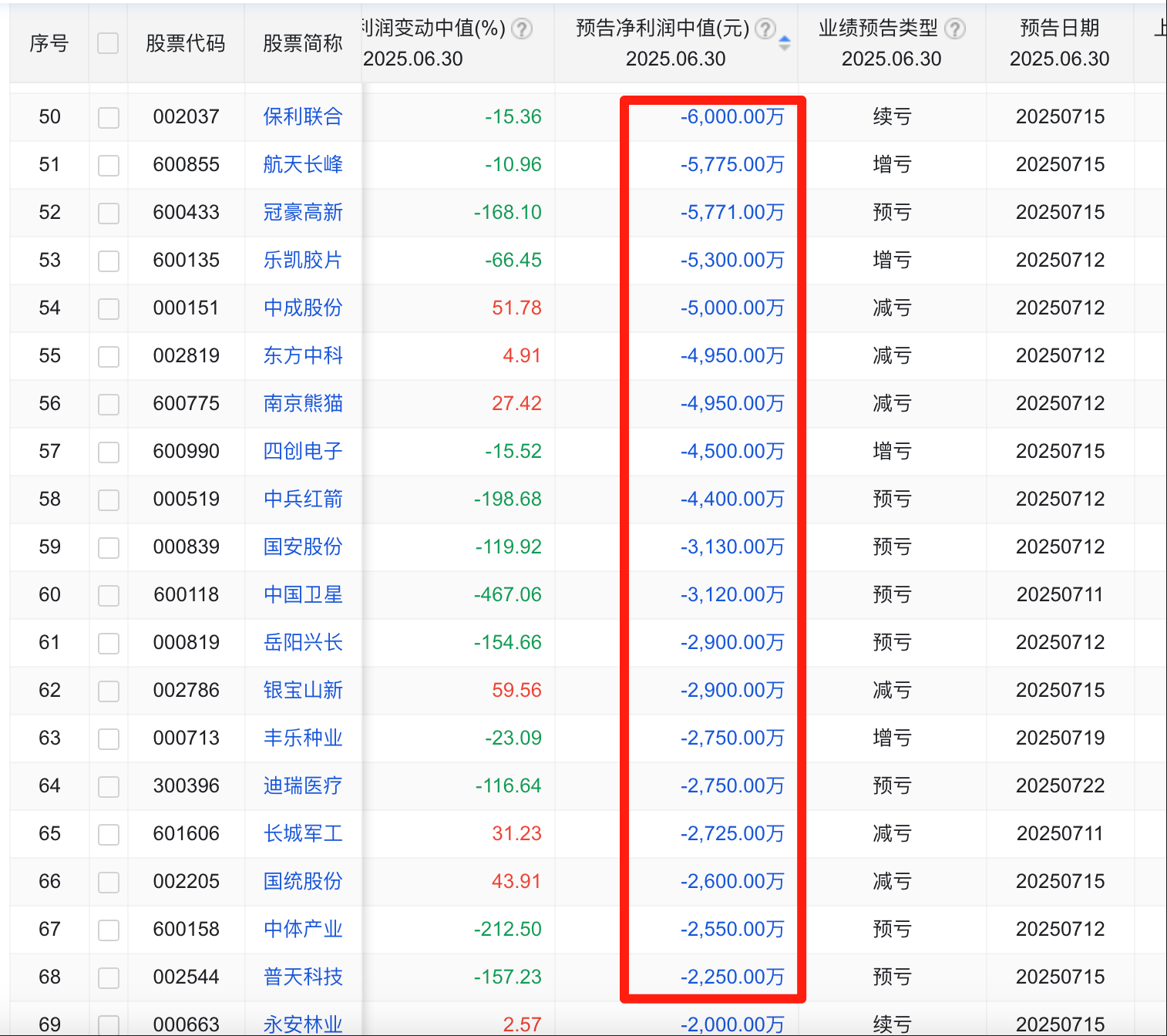Open stock link 南京熊猫
Screen dimensions: 1167x1036
pyautogui.click(x=303, y=403)
